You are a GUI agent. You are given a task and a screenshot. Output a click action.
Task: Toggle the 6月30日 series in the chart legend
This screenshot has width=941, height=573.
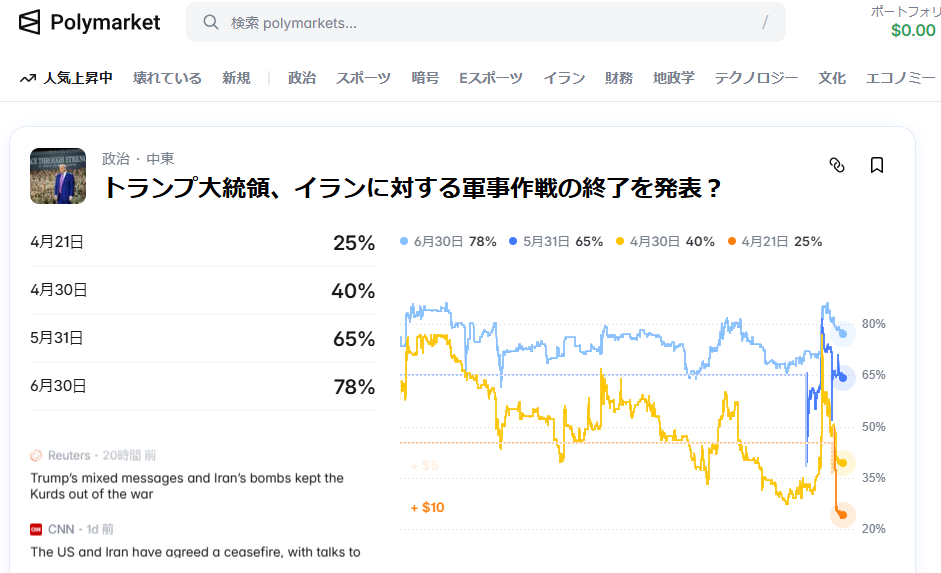tap(448, 242)
